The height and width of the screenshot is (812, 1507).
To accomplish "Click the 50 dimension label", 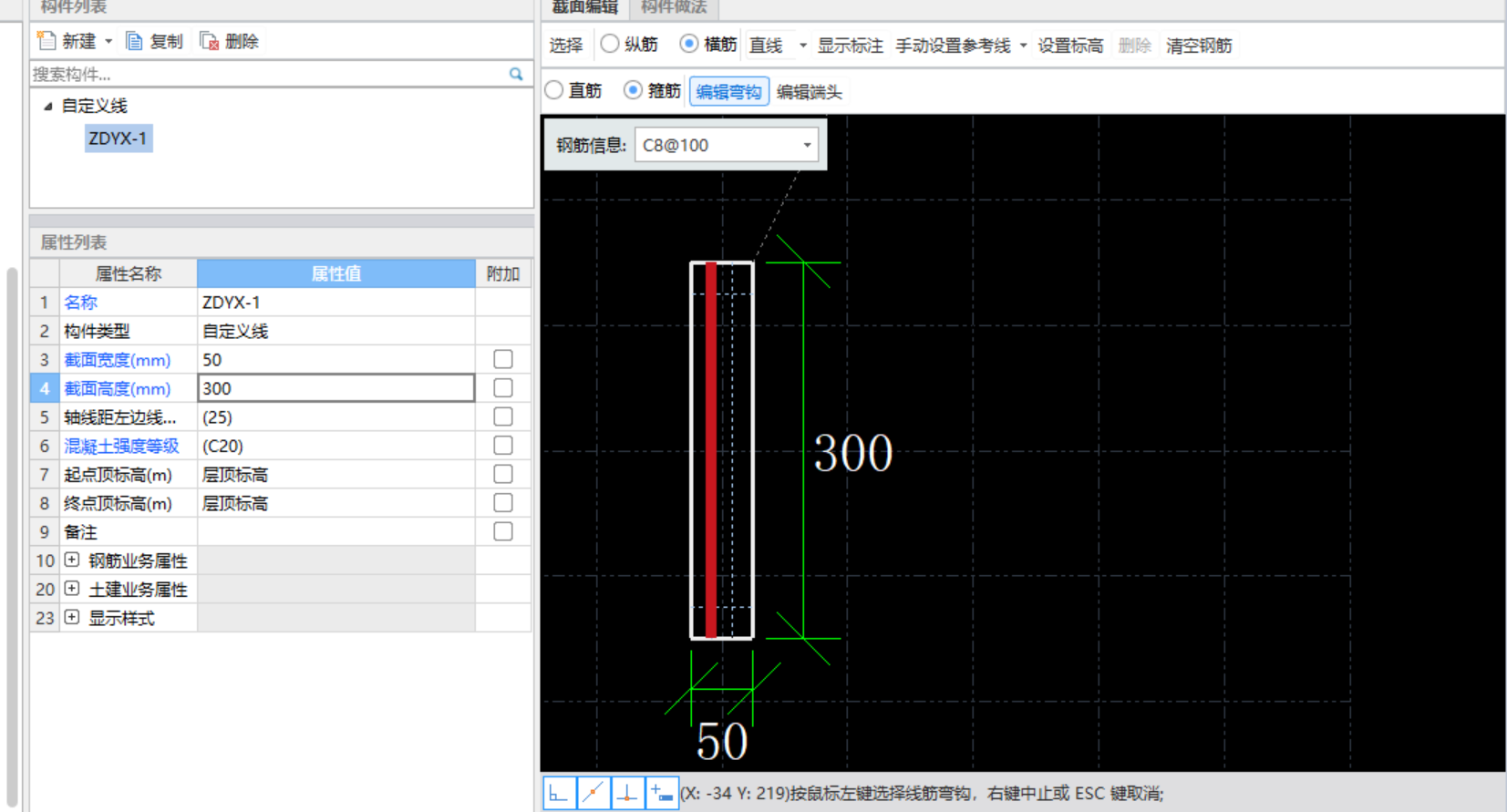I will 722,742.
